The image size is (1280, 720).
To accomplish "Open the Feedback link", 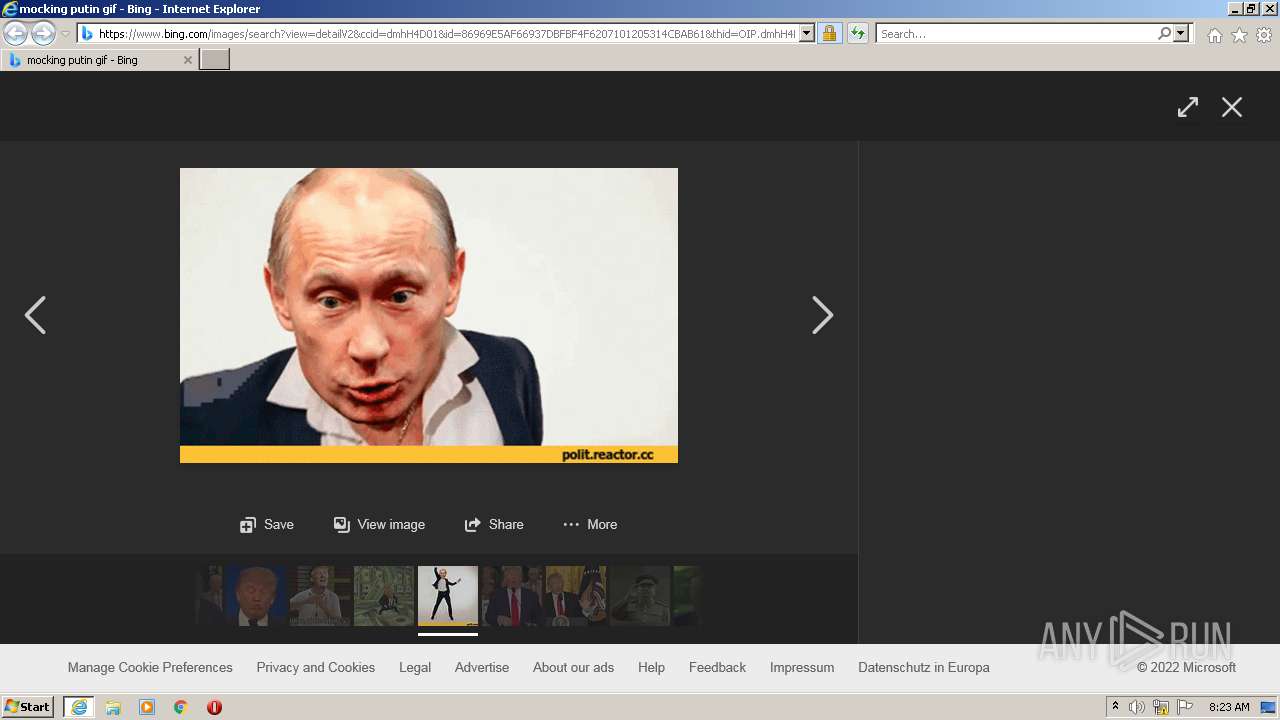I will point(717,667).
